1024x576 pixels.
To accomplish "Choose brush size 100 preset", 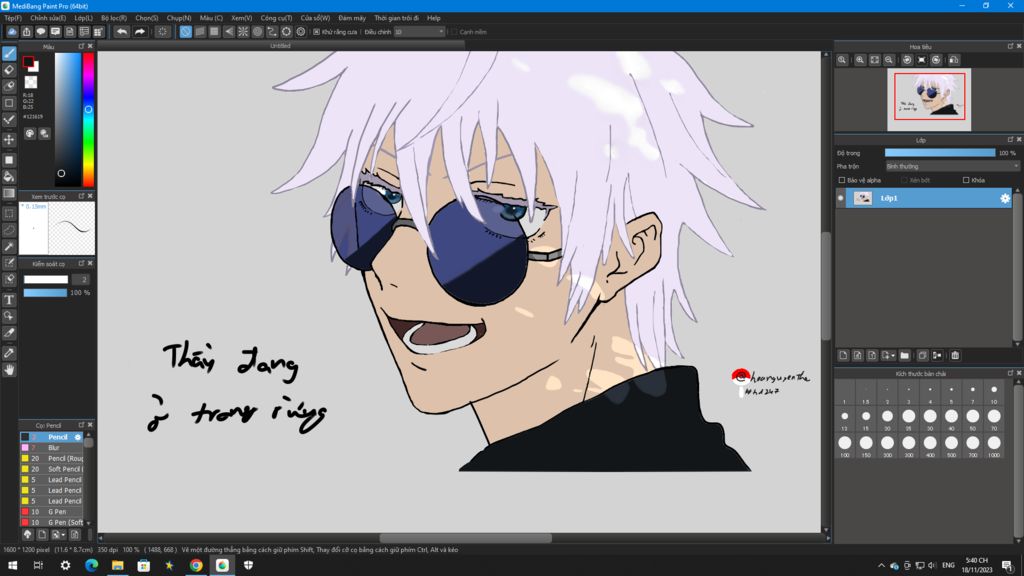I will [x=844, y=443].
